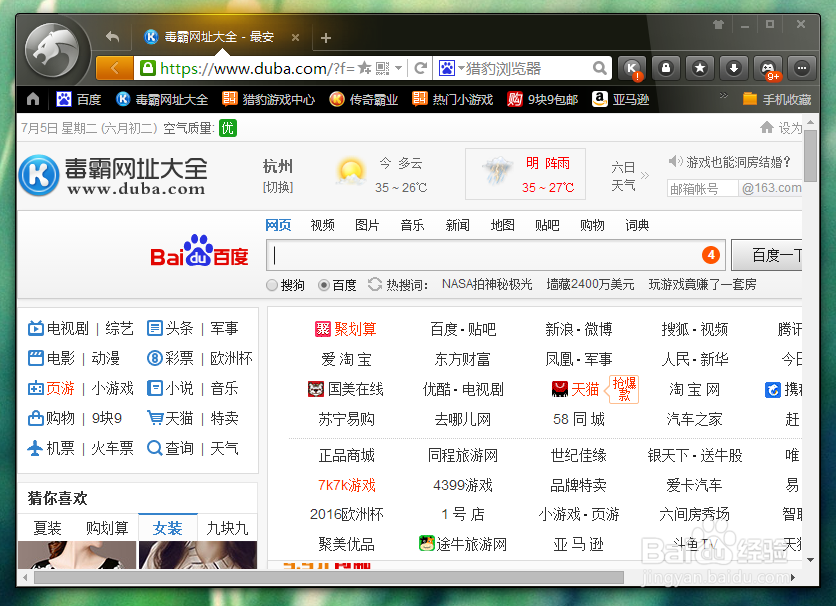The height and width of the screenshot is (606, 836).
Task: Close the 毒霸网址大全 tab
Action: [295, 37]
